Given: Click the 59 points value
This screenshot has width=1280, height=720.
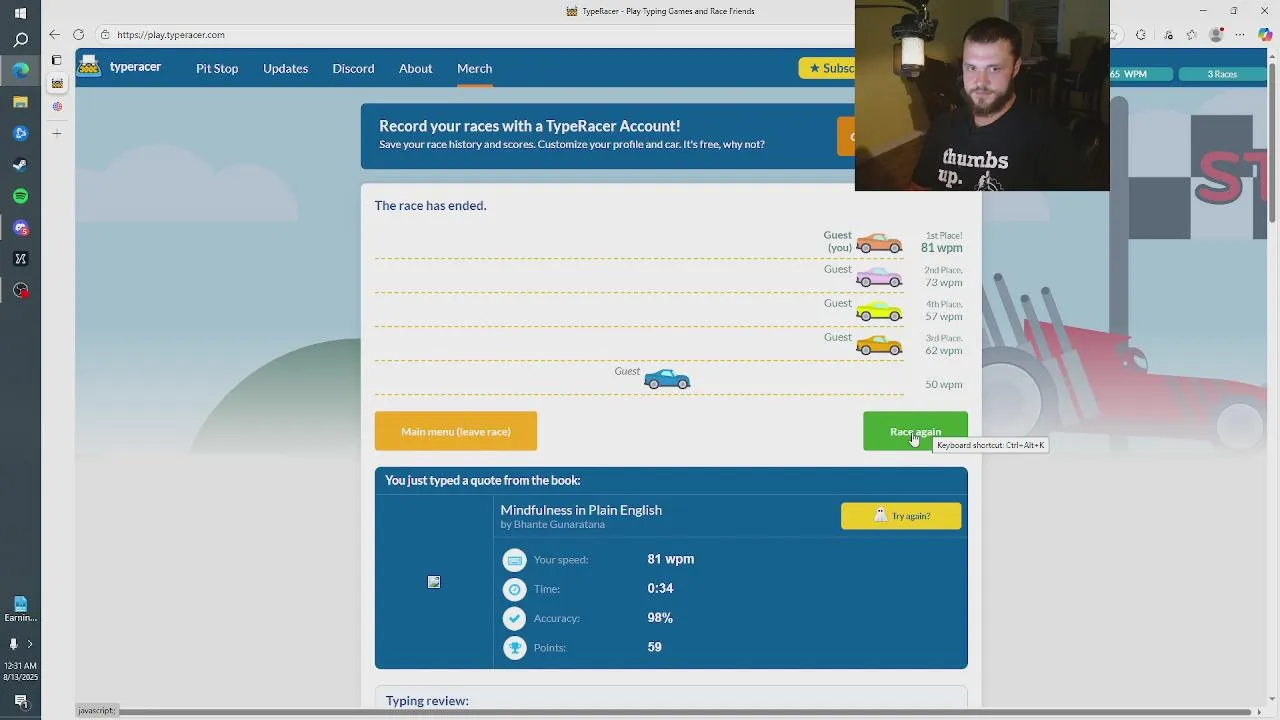Looking at the screenshot, I should click(x=654, y=648).
